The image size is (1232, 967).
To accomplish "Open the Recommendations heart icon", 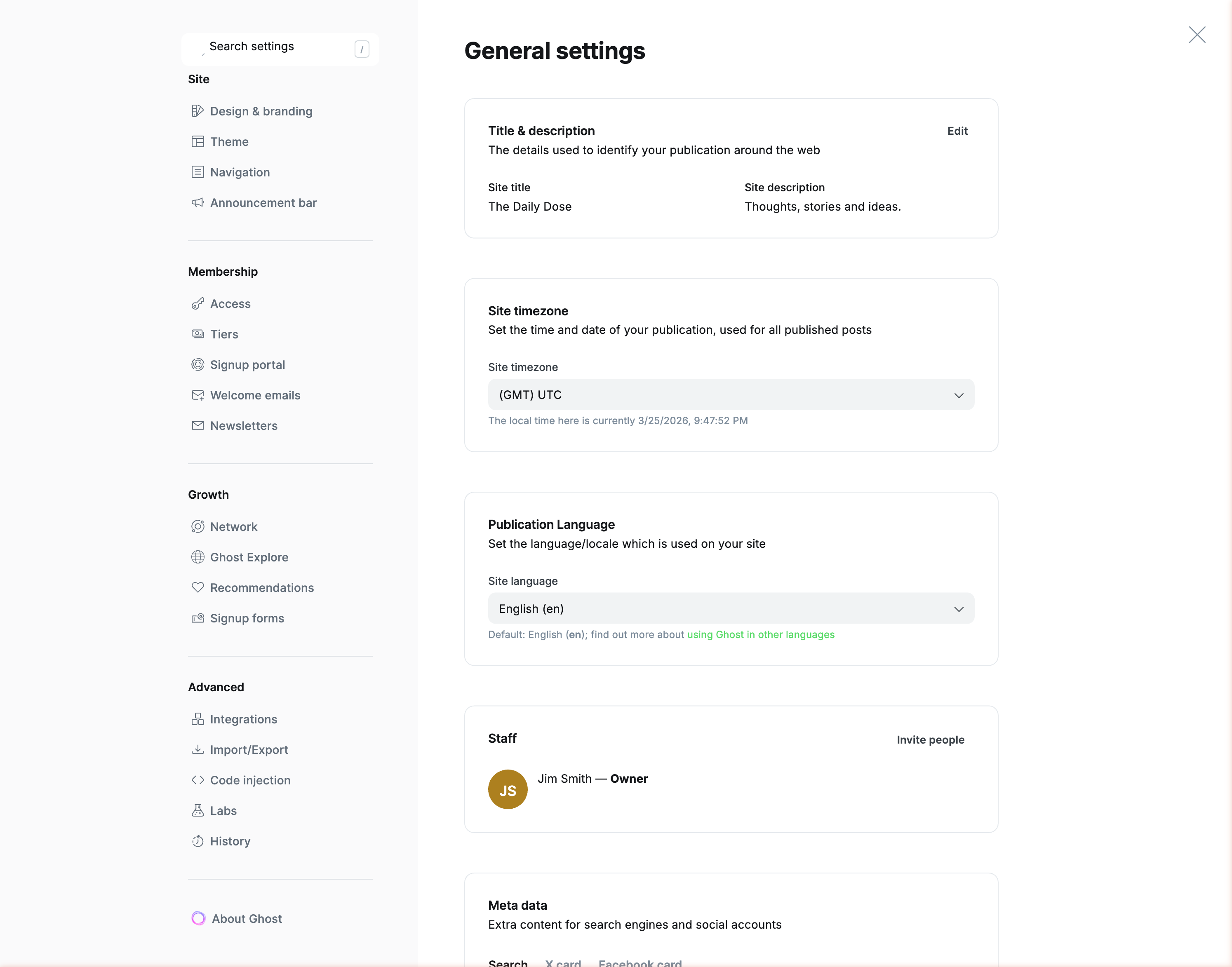I will point(197,588).
